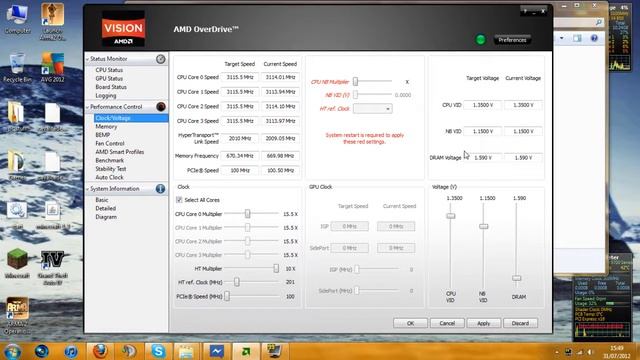Viewport: 640px width, 360px height.
Task: Open CPU Status page
Action: coord(109,70)
